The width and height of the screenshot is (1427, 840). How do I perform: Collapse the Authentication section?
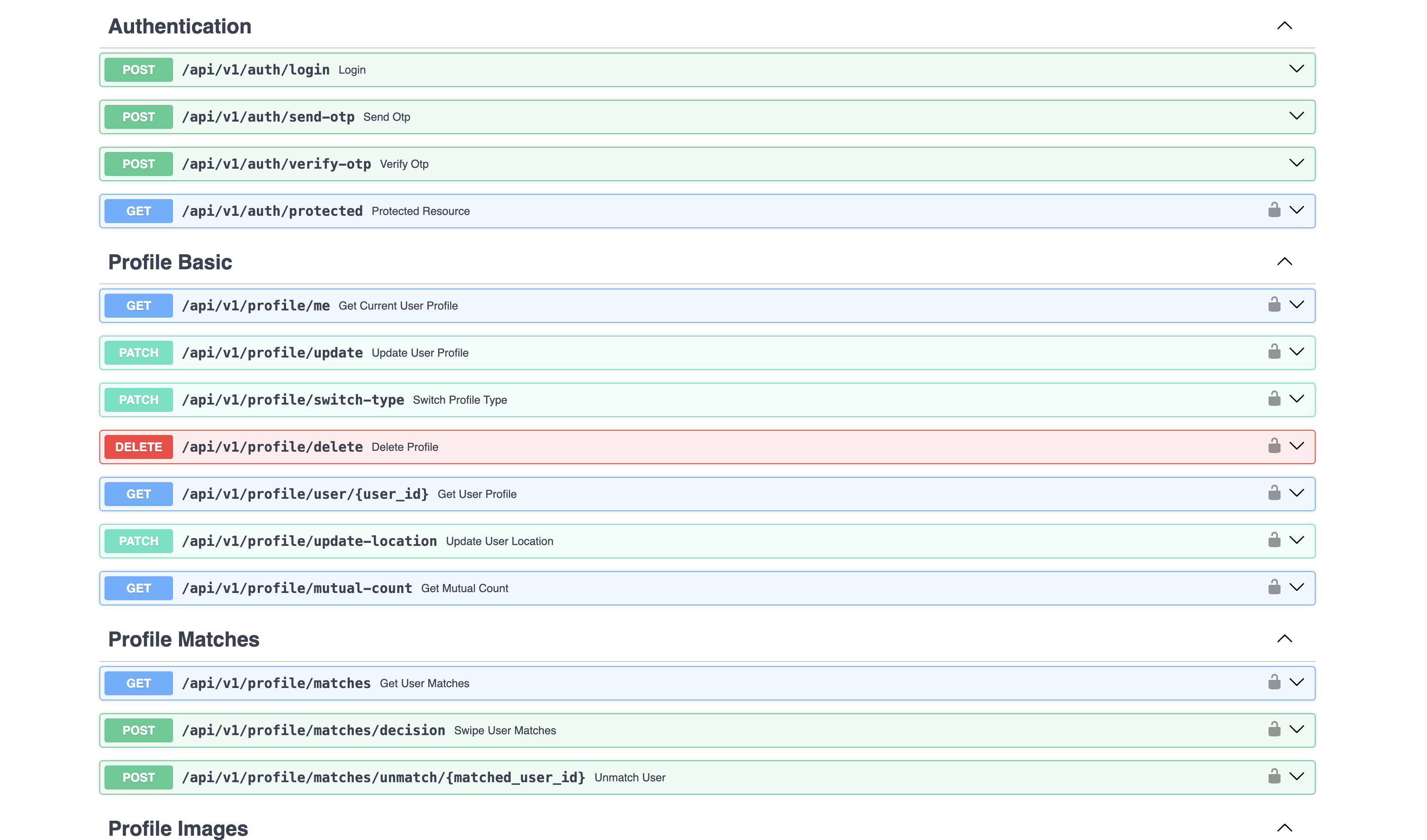pos(1285,25)
